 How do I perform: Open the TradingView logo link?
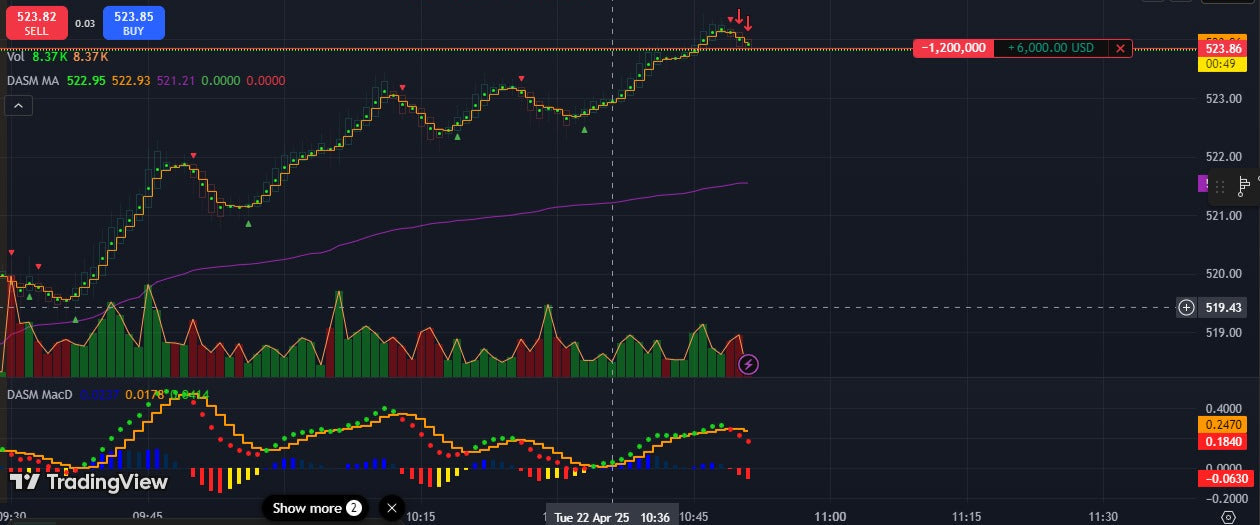pos(88,482)
